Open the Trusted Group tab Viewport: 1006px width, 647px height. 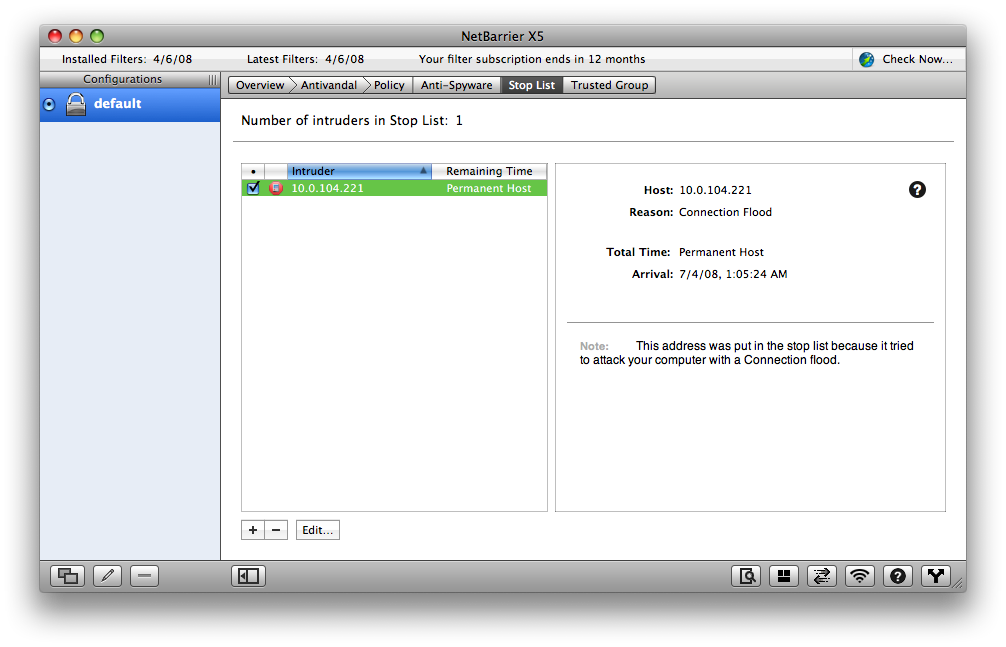(x=610, y=85)
